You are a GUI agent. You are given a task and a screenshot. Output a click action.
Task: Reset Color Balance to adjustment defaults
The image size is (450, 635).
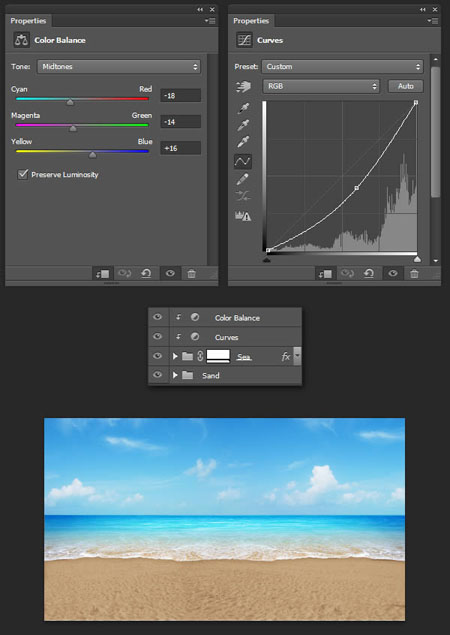146,274
